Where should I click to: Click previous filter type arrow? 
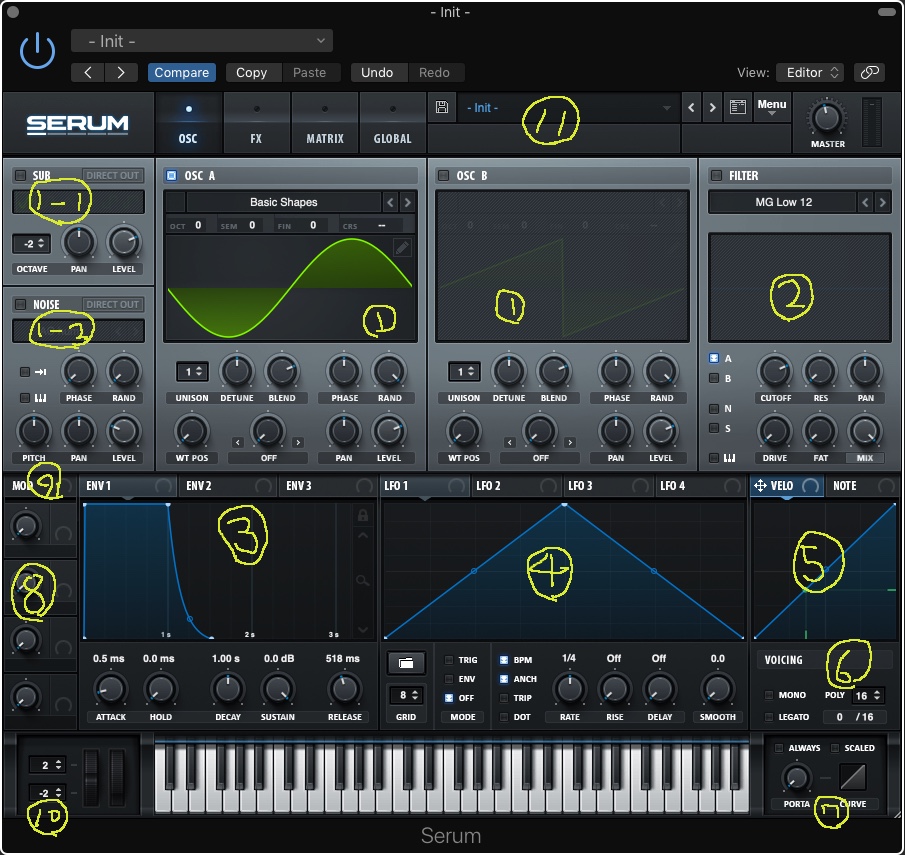(x=865, y=202)
